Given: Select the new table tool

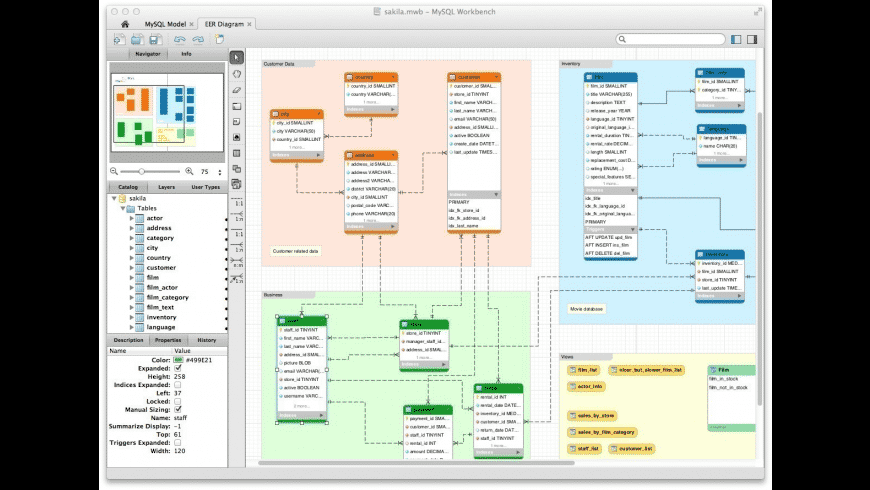Looking at the screenshot, I should point(237,153).
